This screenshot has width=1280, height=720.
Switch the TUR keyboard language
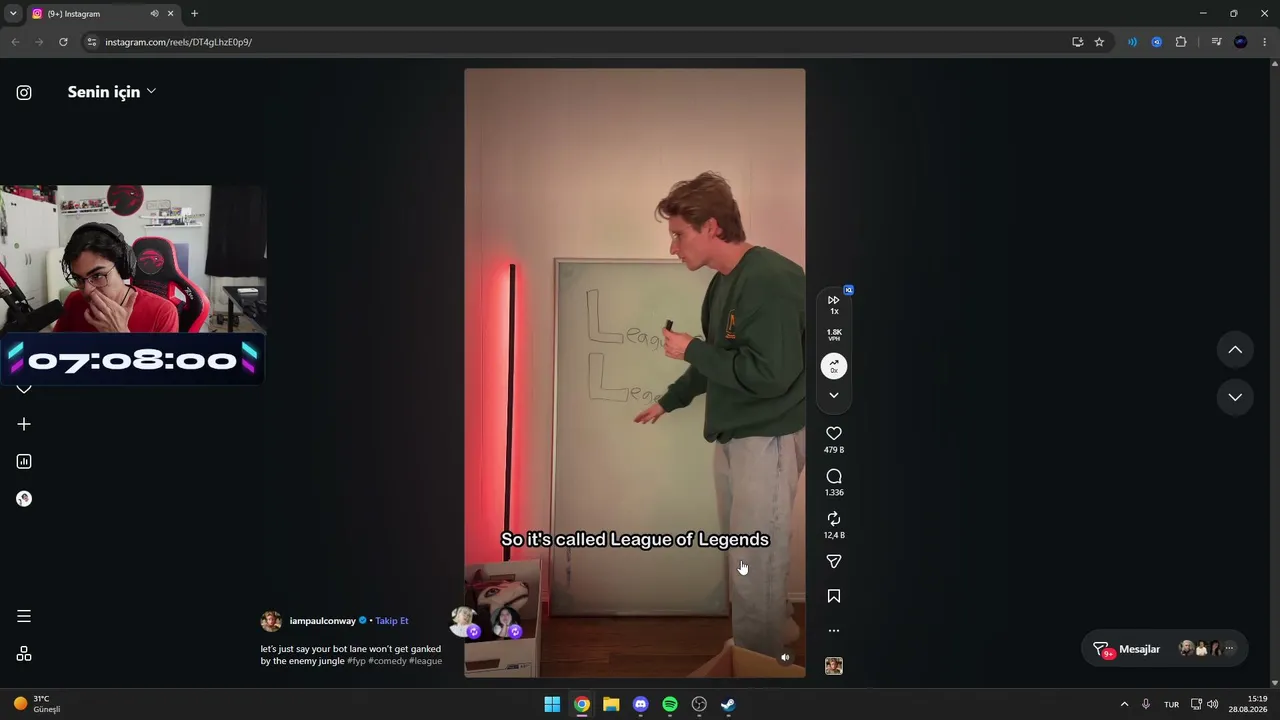coord(1171,704)
